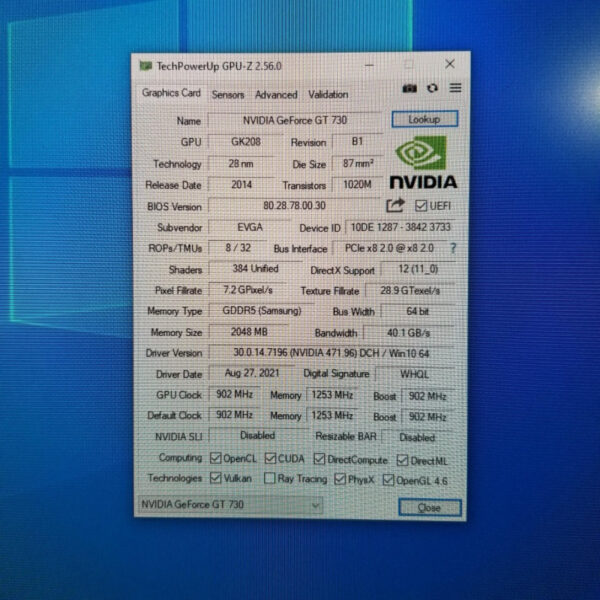Image resolution: width=600 pixels, height=600 pixels.
Task: Click the Revision value B1
Action: point(357,142)
